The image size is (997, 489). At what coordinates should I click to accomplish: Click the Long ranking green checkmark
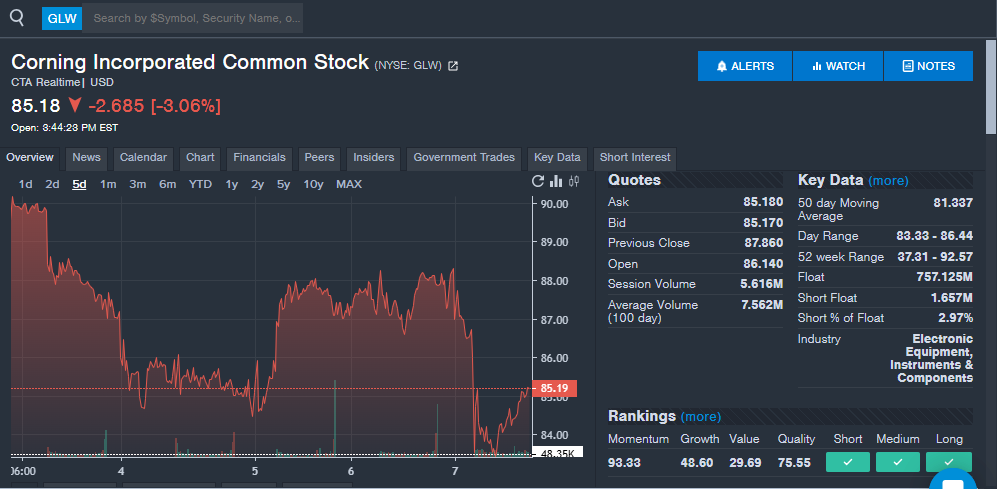949,462
